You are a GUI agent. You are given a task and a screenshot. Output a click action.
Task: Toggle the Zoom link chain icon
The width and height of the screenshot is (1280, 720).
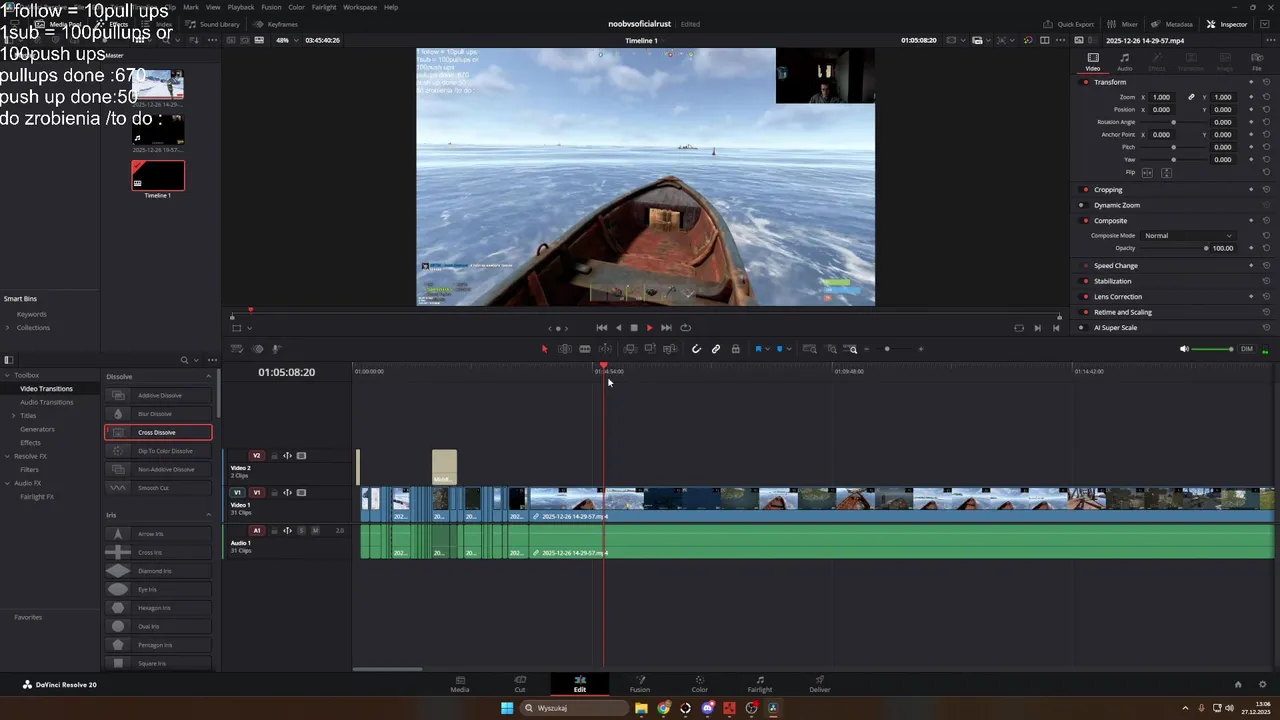pyautogui.click(x=1191, y=97)
